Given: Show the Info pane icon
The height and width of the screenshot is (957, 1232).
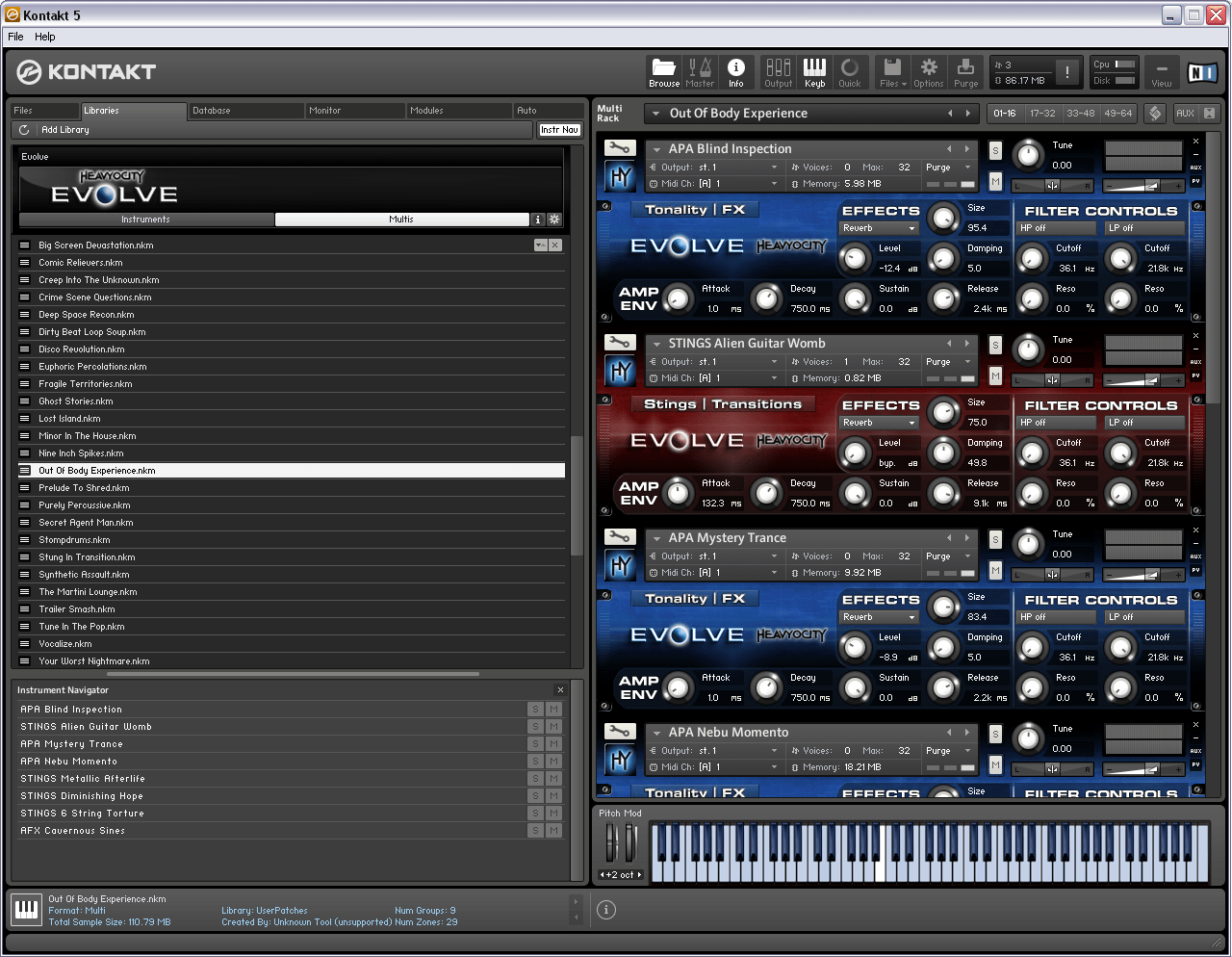Looking at the screenshot, I should (735, 72).
